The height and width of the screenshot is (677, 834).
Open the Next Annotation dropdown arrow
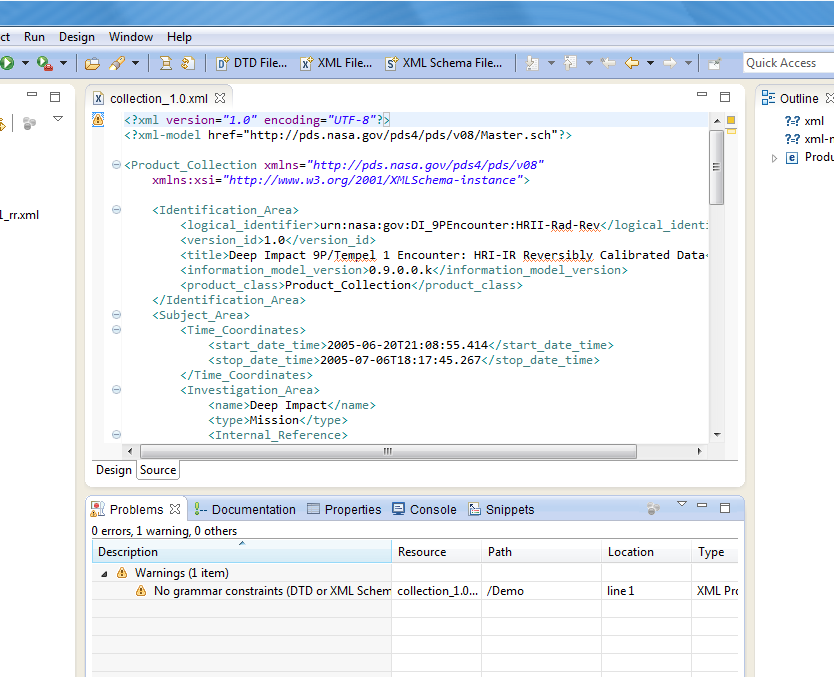click(x=551, y=63)
